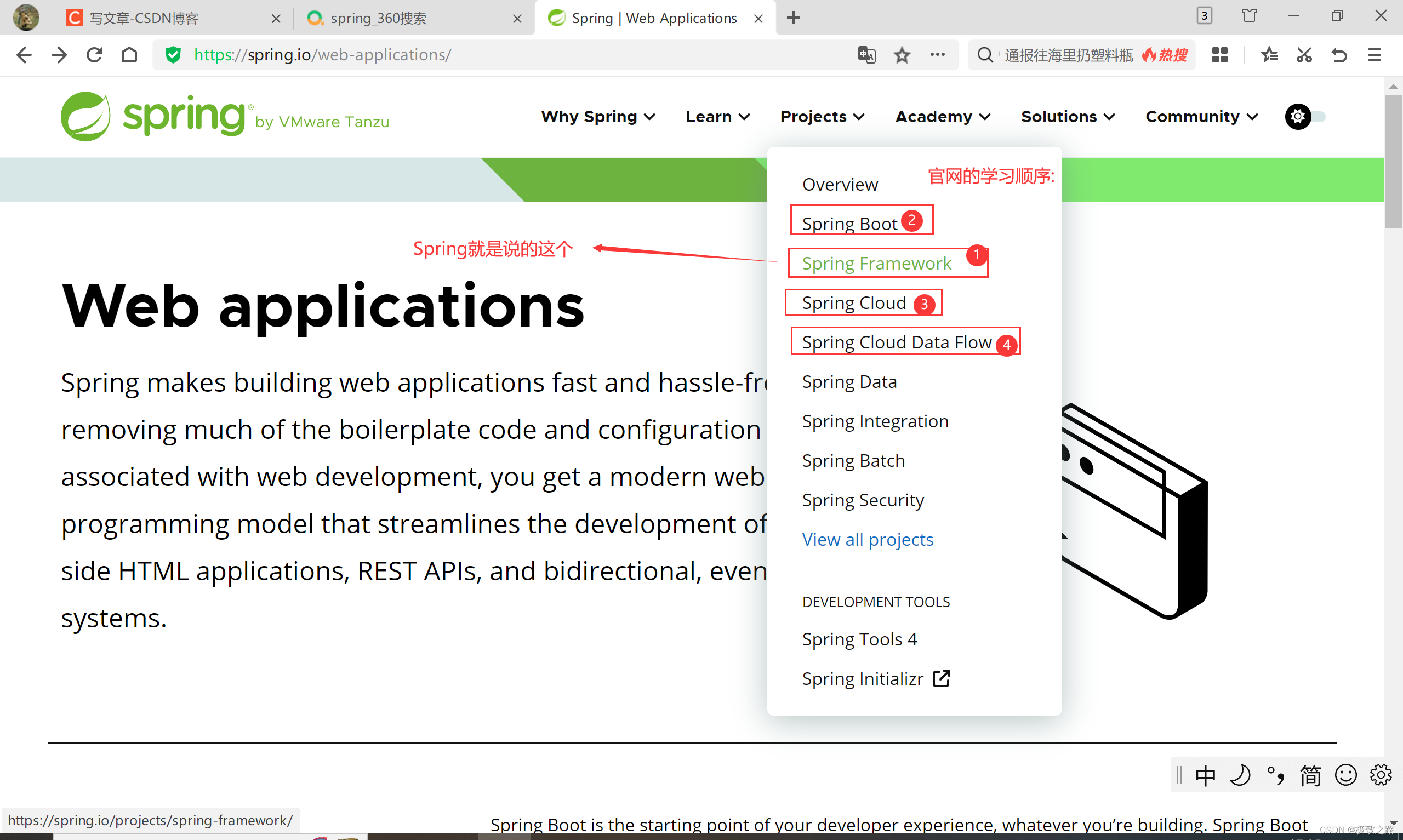The image size is (1403, 840).
Task: Choose Spring Data from the menu
Action: [849, 381]
